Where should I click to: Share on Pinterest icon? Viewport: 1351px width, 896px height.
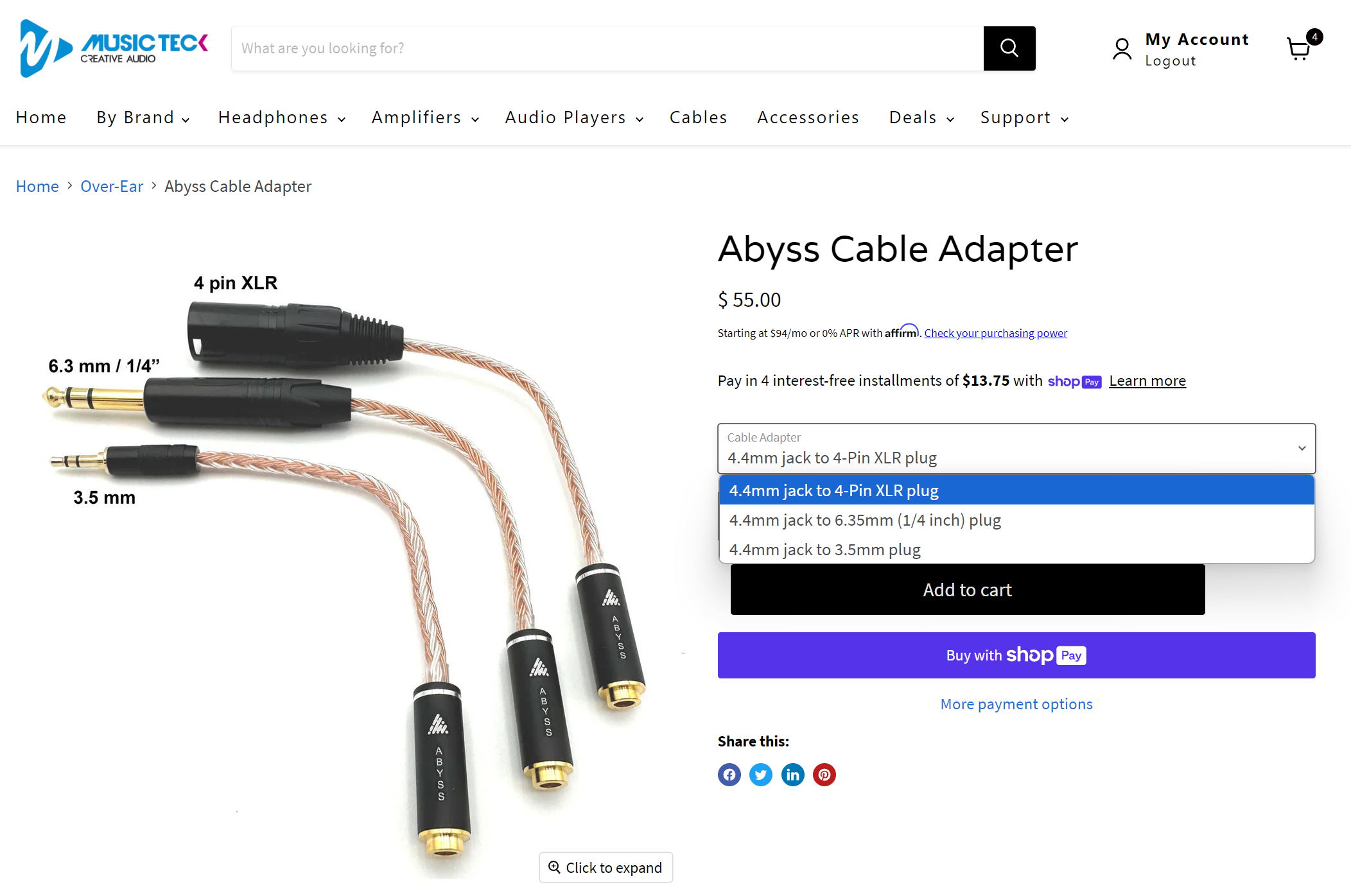824,775
